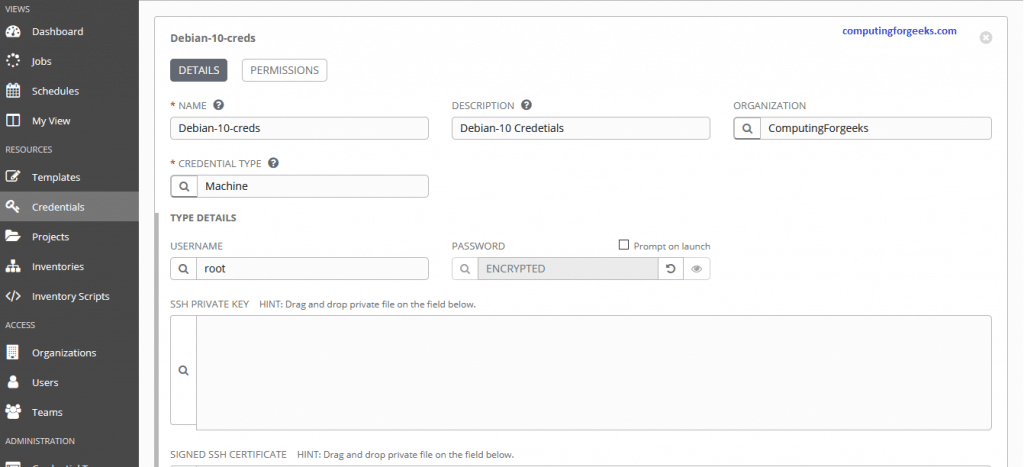Screen dimensions: 1024x467
Task: Click the Password field search icon
Action: tap(465, 268)
